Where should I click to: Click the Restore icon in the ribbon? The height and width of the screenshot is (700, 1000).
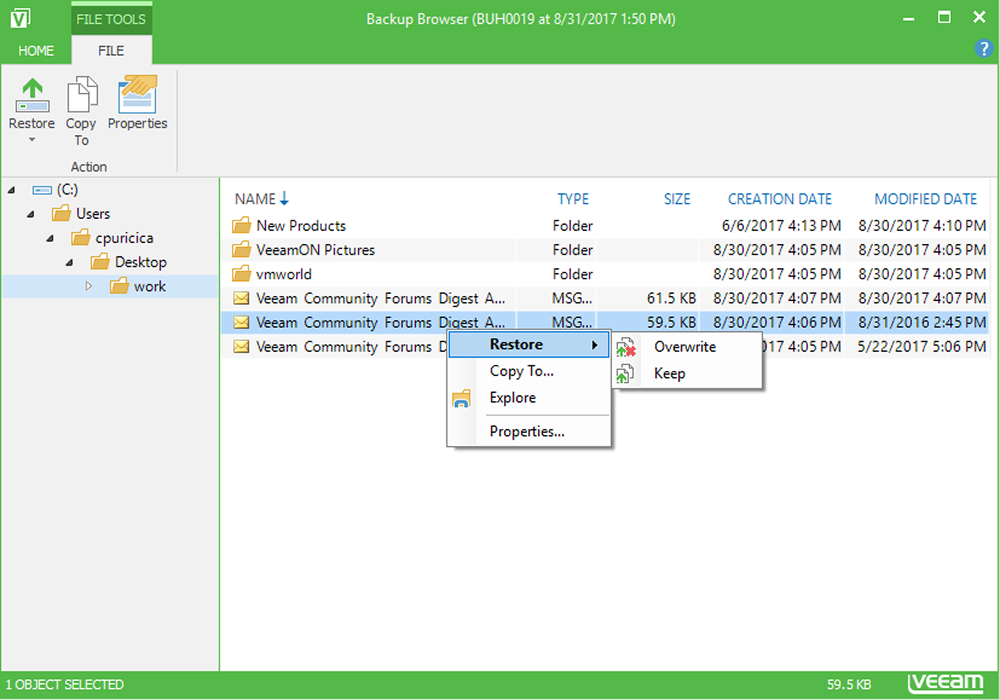(31, 95)
